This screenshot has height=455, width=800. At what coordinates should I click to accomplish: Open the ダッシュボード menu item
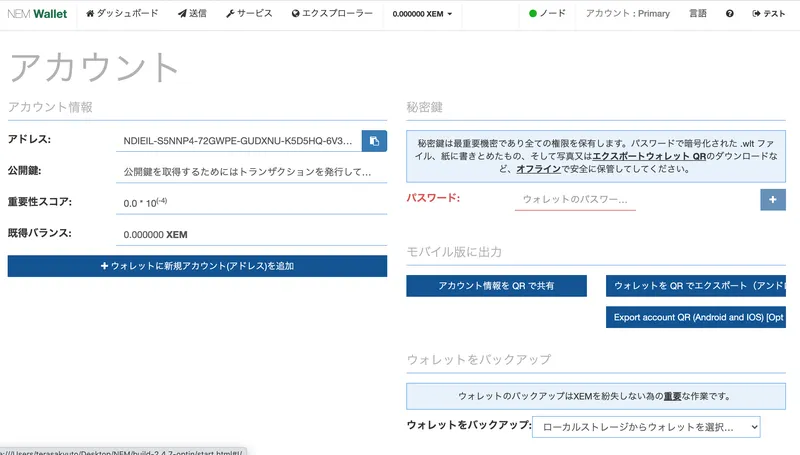click(122, 13)
